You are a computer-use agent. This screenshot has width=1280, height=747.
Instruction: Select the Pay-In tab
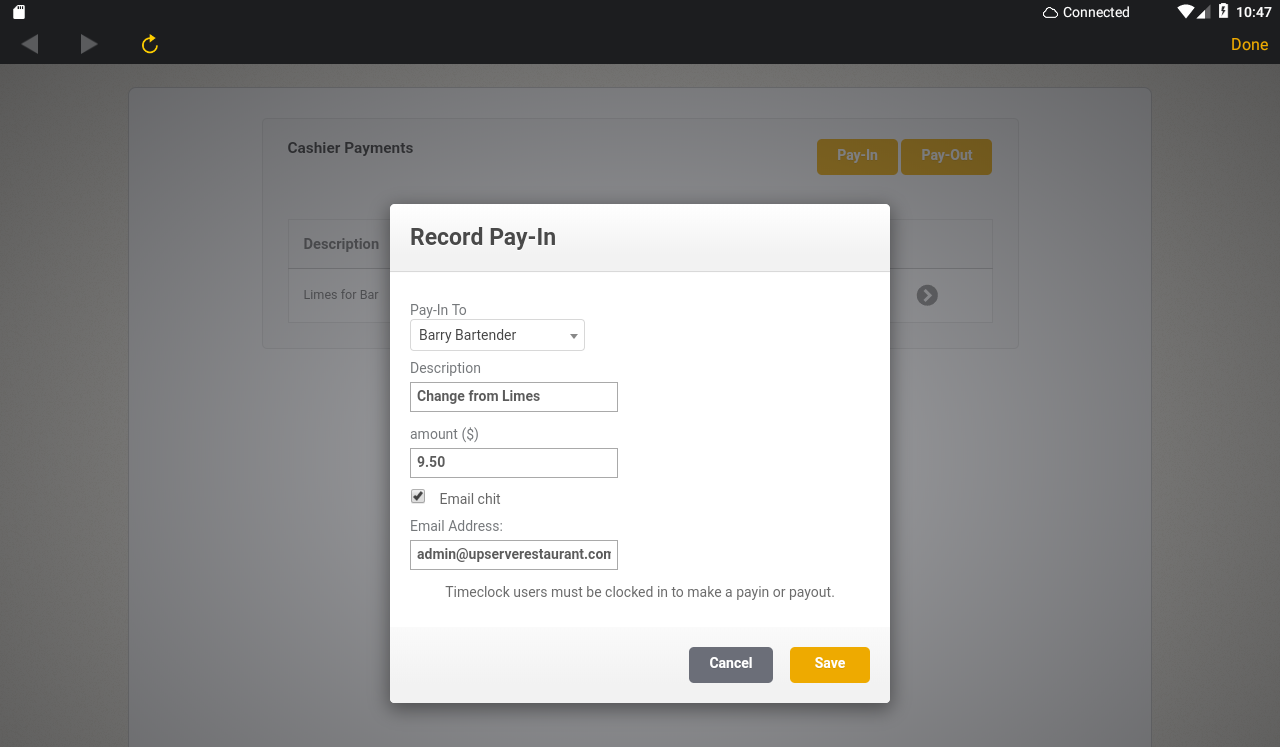(x=857, y=156)
